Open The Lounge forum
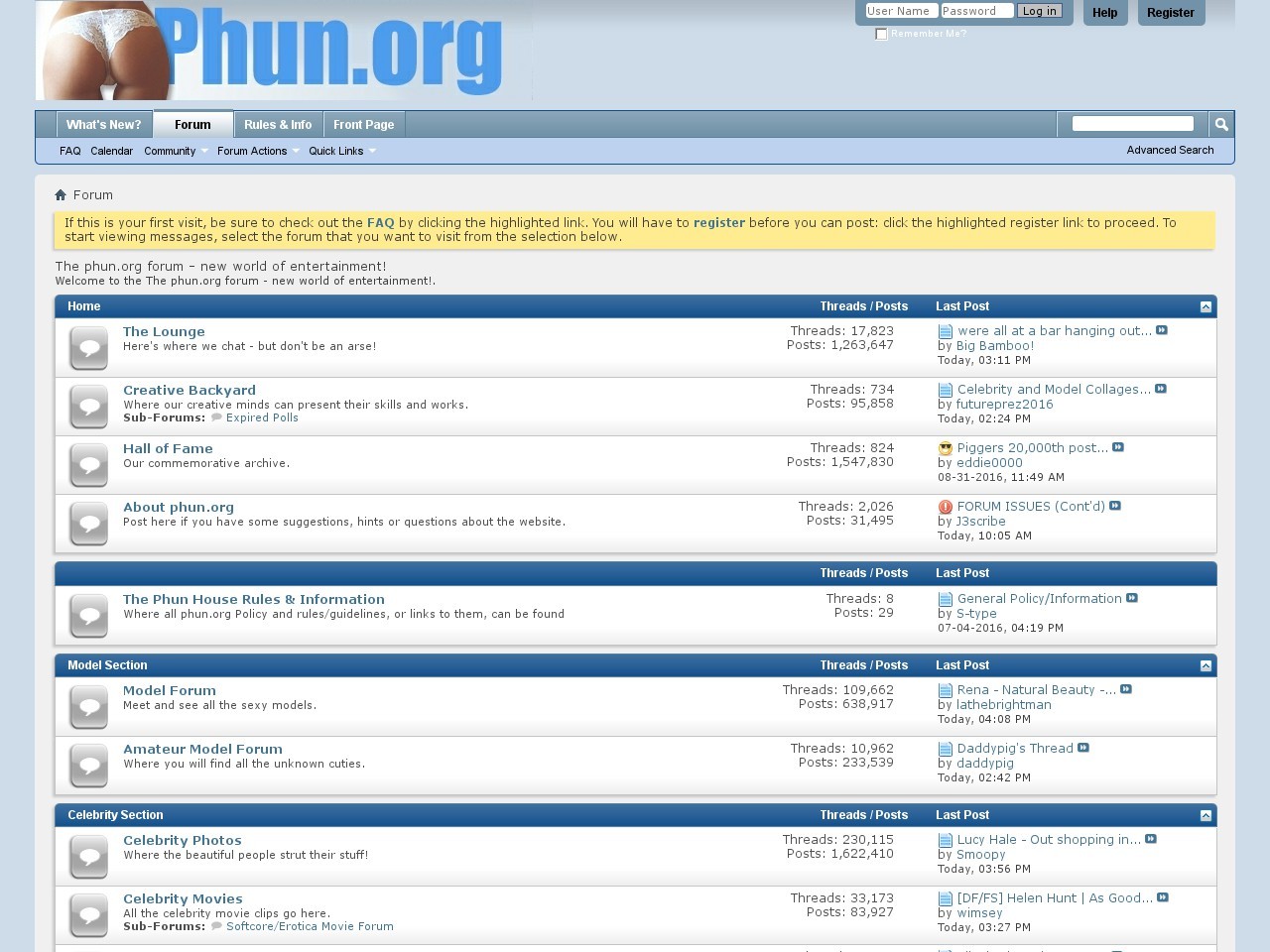Viewport: 1270px width, 952px height. pos(164,331)
